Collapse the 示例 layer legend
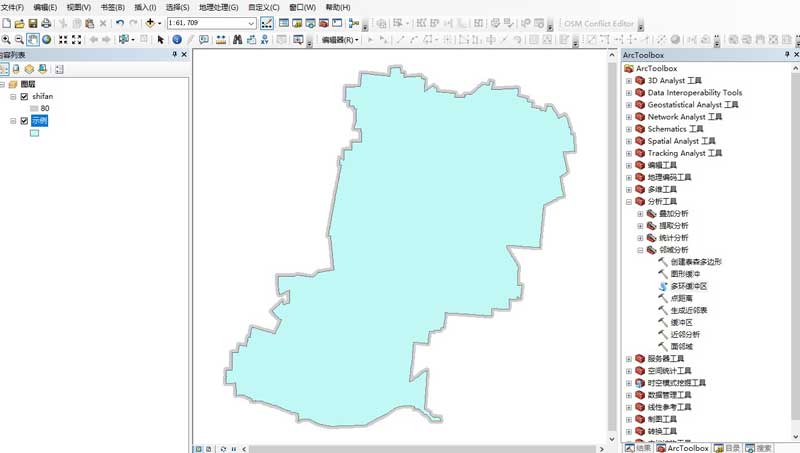The height and width of the screenshot is (453, 800). [13, 121]
